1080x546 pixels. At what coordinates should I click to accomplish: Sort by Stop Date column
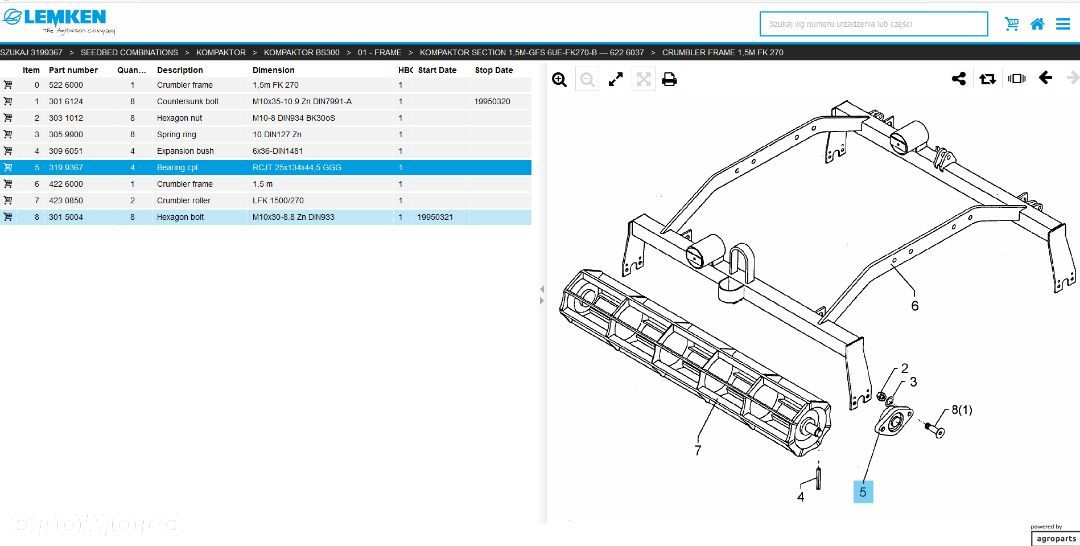coord(494,70)
